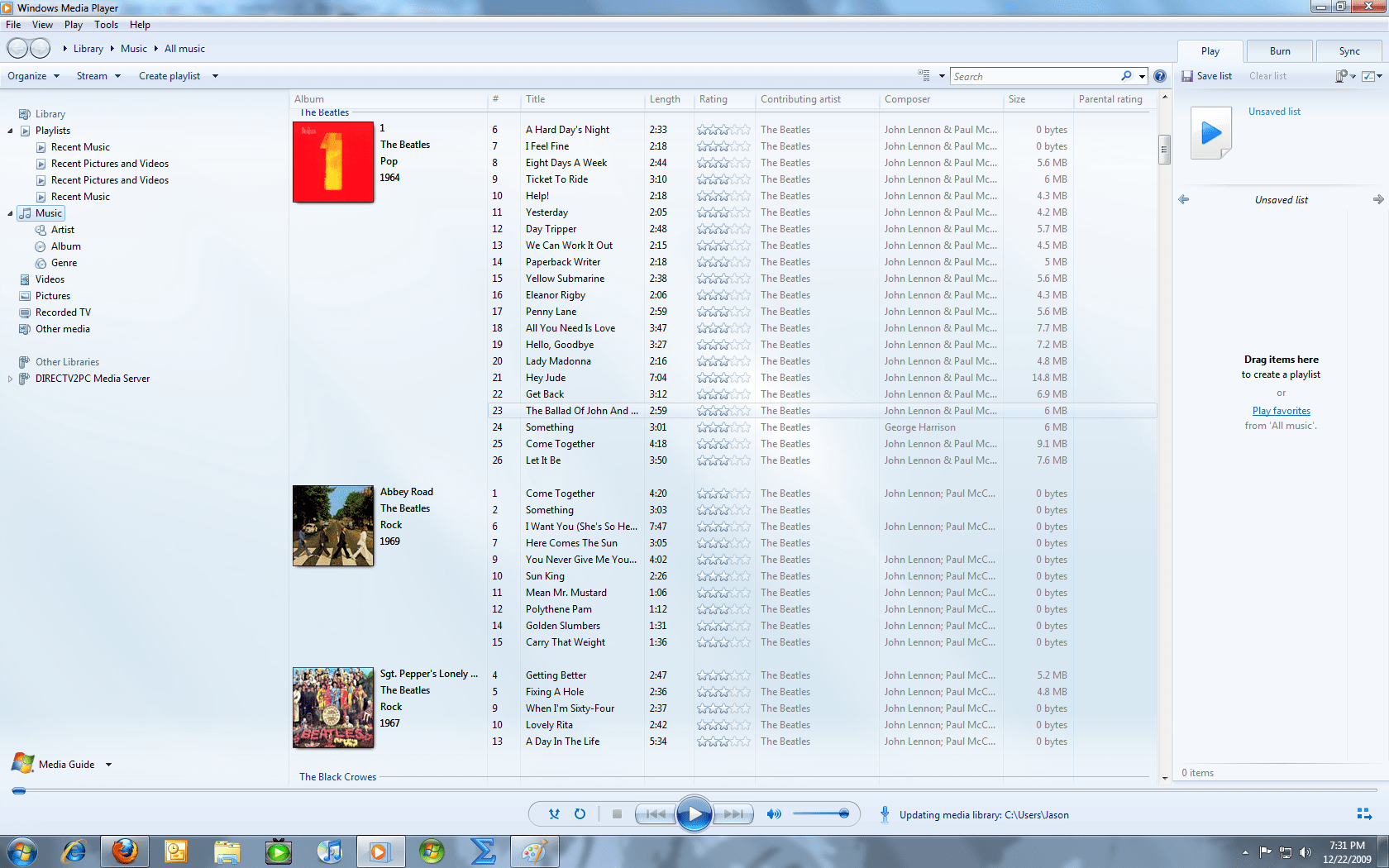This screenshot has height=868, width=1389.
Task: Click the Previous track button
Action: pos(656,814)
